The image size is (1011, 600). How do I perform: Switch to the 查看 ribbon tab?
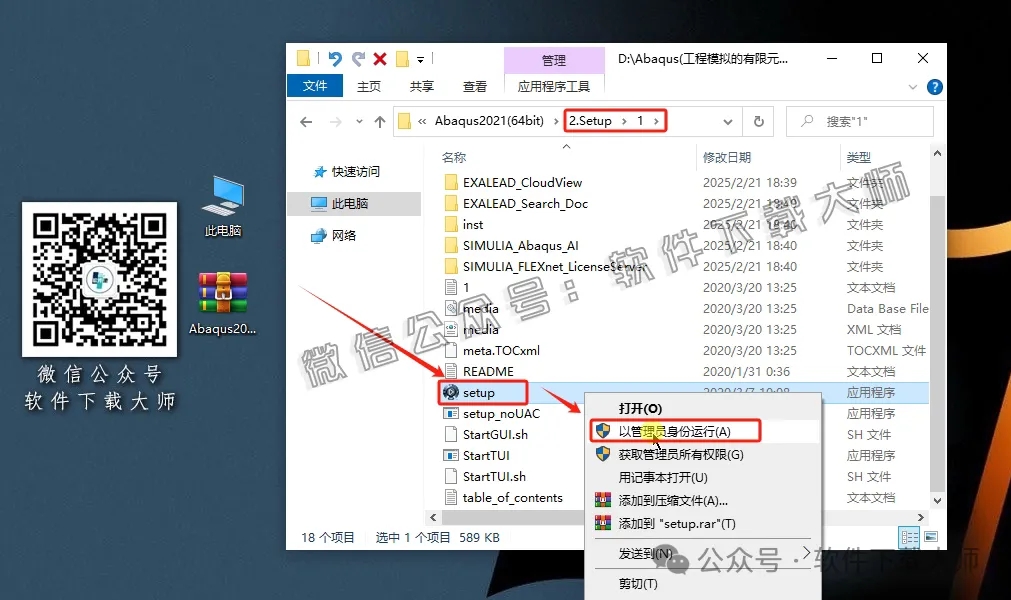[x=474, y=86]
